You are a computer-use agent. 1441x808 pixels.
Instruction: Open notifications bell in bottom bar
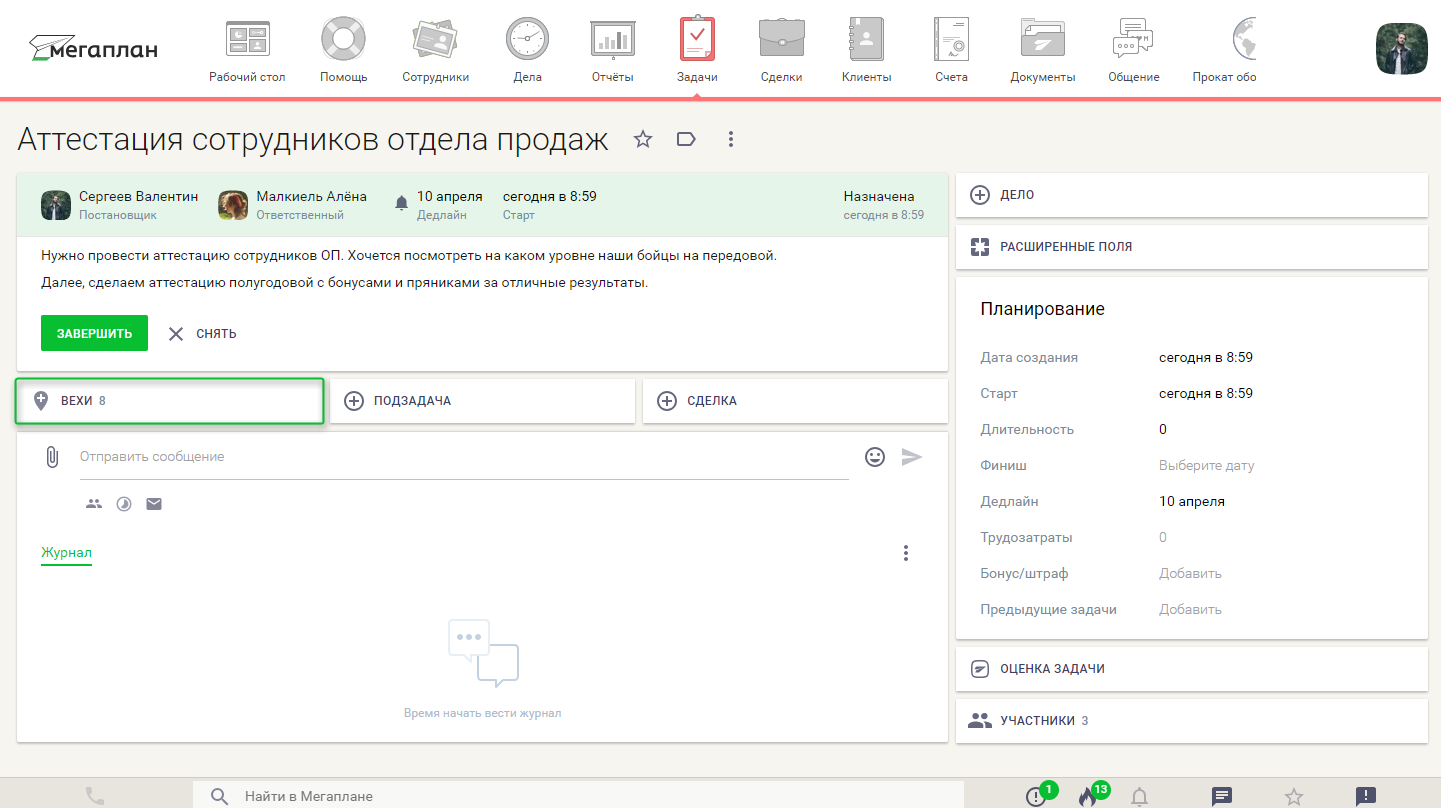point(1139,797)
